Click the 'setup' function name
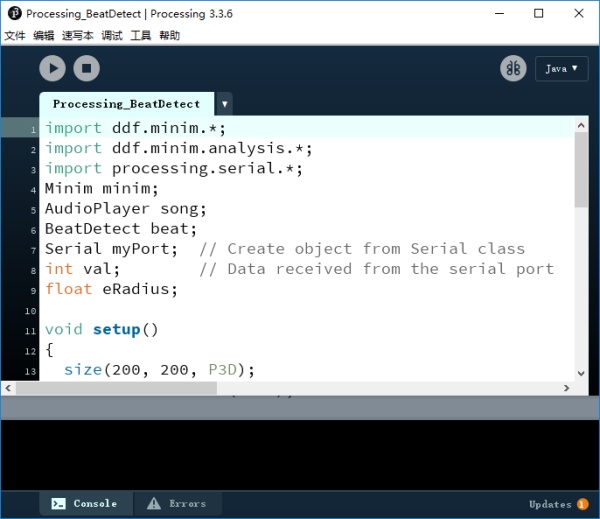The height and width of the screenshot is (519, 600). pyautogui.click(x=117, y=330)
